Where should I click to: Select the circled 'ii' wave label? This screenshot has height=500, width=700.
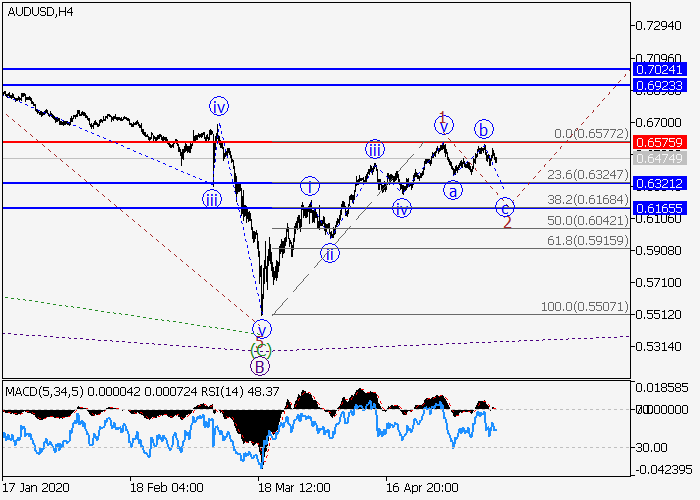[330, 254]
